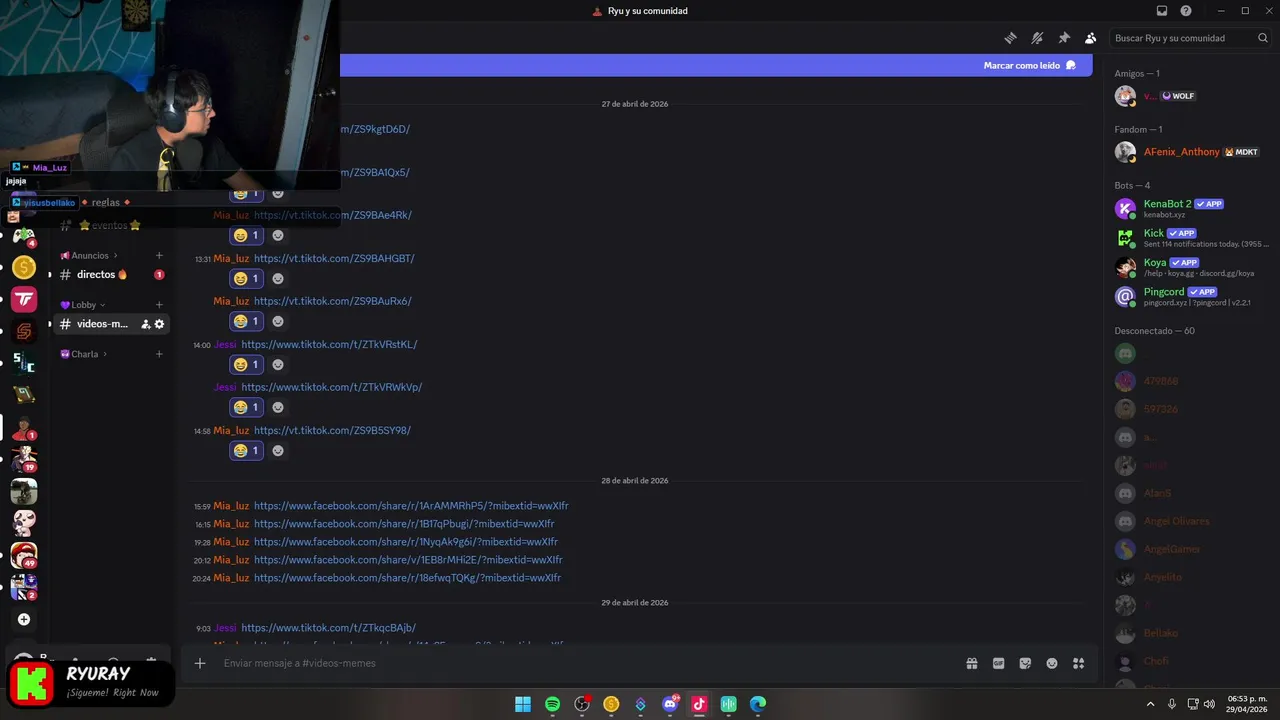The height and width of the screenshot is (720, 1280).
Task: Open WOLF-tagged friend in member list
Action: pos(1187,96)
